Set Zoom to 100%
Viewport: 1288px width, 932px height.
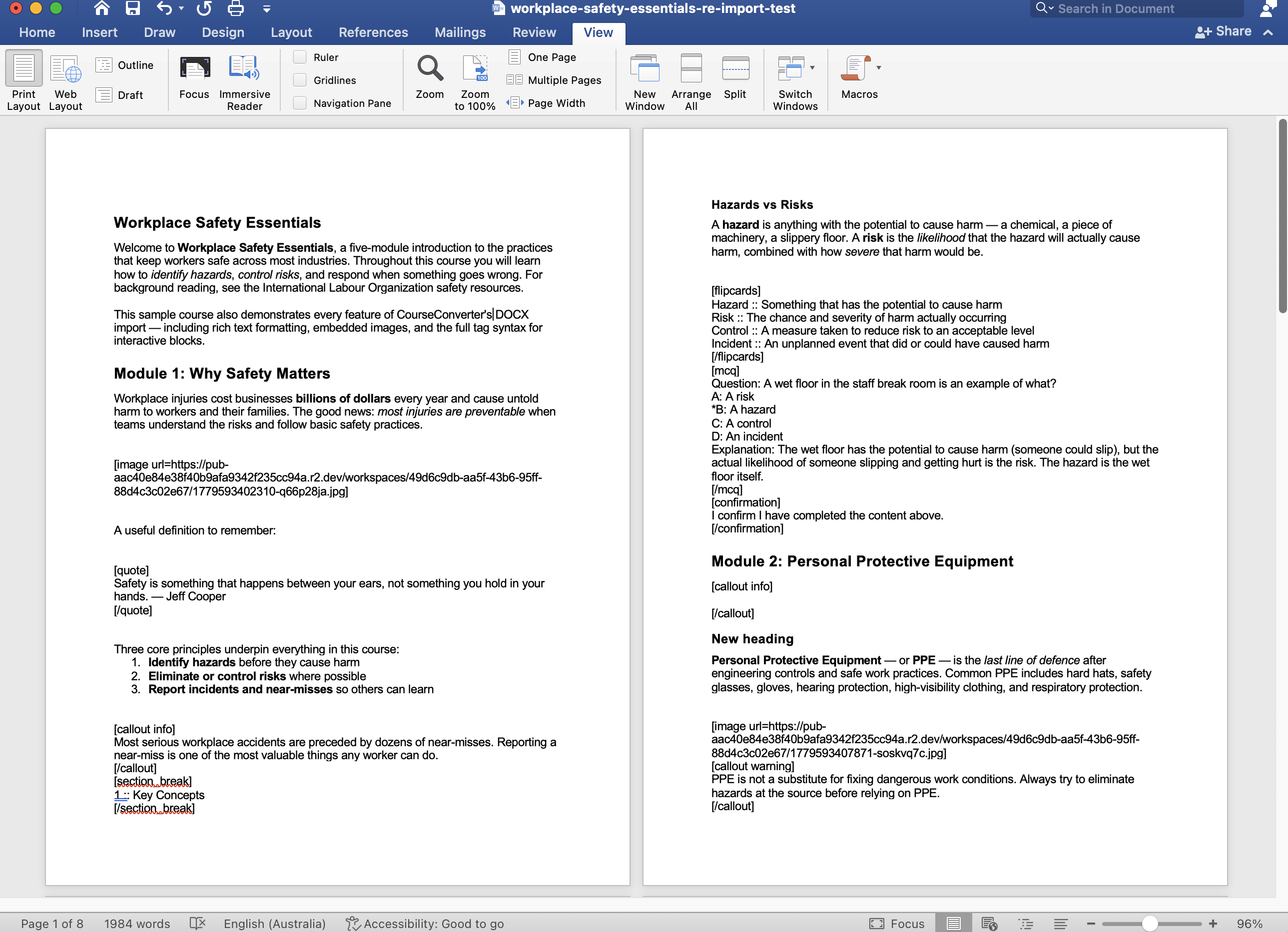475,82
